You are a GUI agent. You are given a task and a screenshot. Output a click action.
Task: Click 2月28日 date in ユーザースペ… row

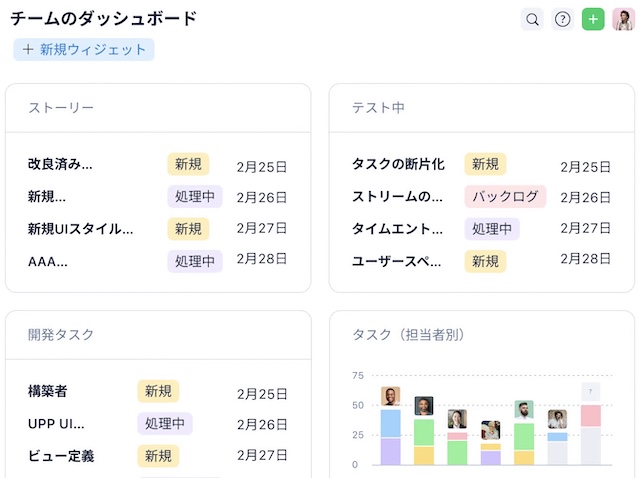click(x=585, y=259)
